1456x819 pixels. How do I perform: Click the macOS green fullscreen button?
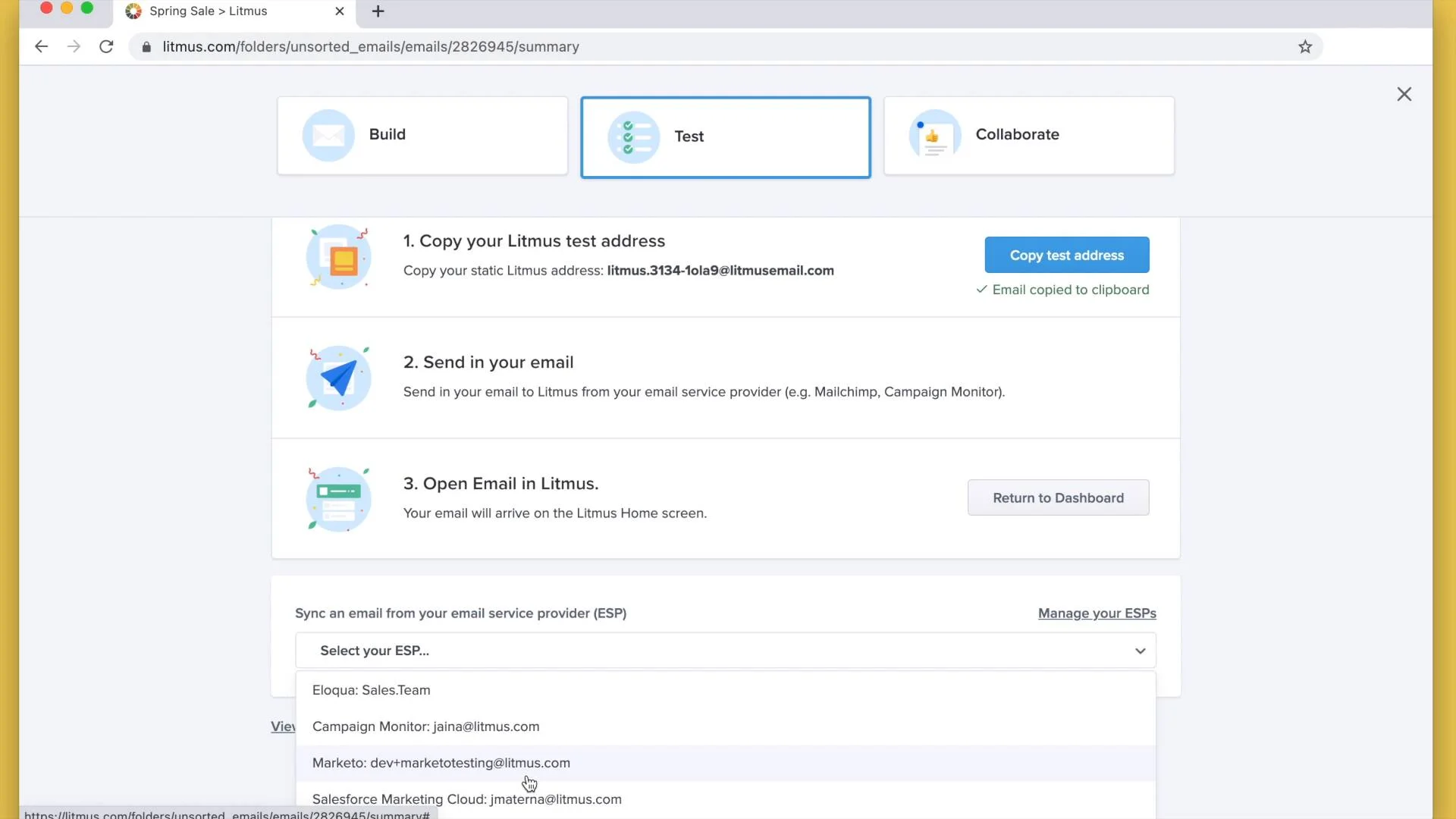click(x=87, y=8)
